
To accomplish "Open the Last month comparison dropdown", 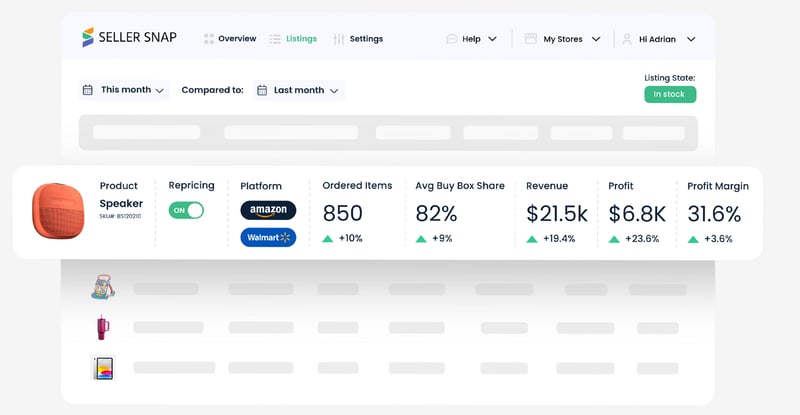I will 299,90.
